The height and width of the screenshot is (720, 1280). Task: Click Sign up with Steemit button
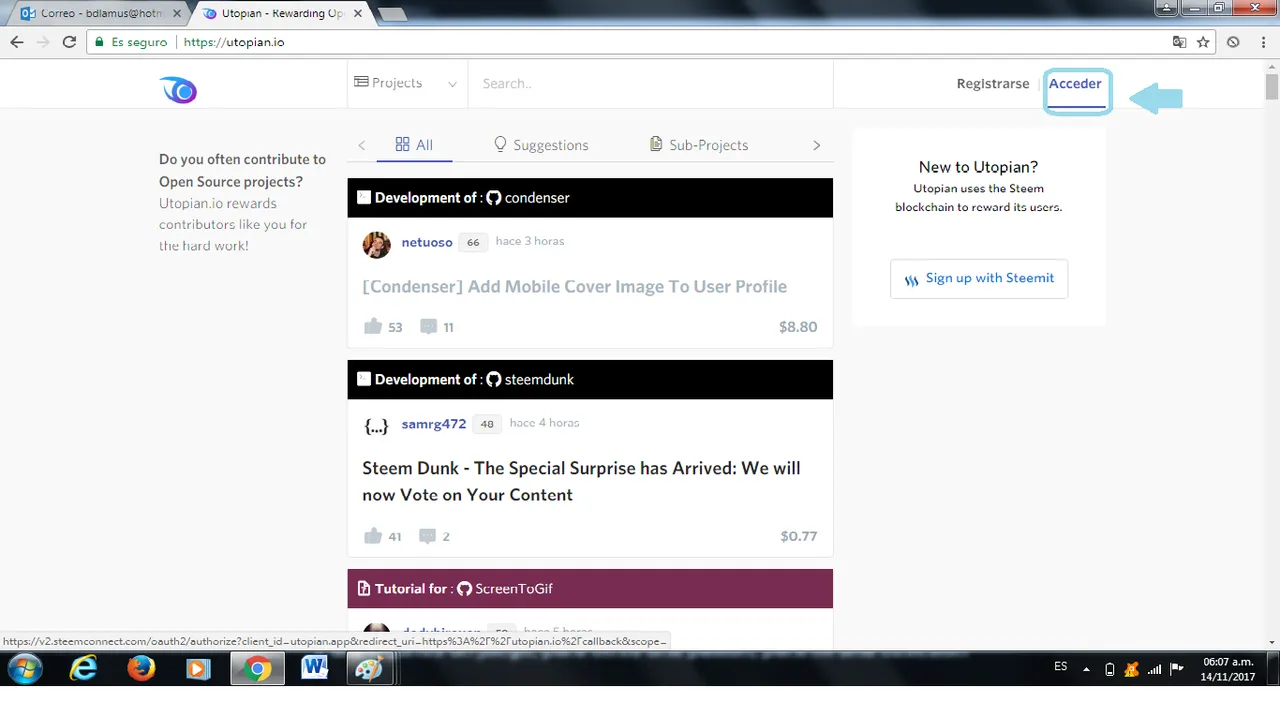979,279
